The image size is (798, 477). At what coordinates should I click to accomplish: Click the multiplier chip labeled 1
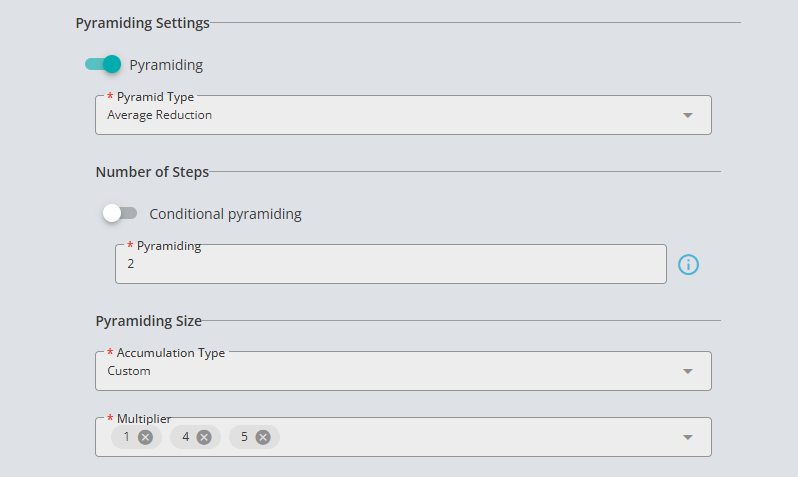coord(126,437)
